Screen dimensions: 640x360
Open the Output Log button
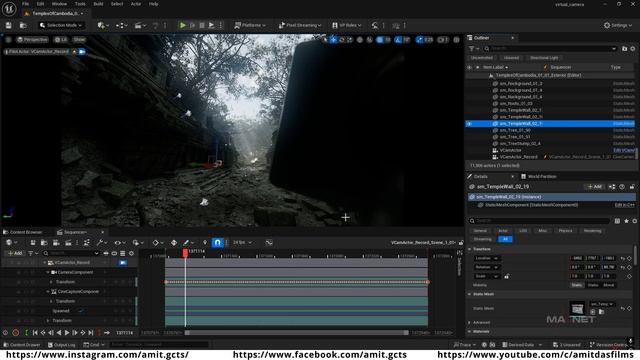tap(62, 345)
